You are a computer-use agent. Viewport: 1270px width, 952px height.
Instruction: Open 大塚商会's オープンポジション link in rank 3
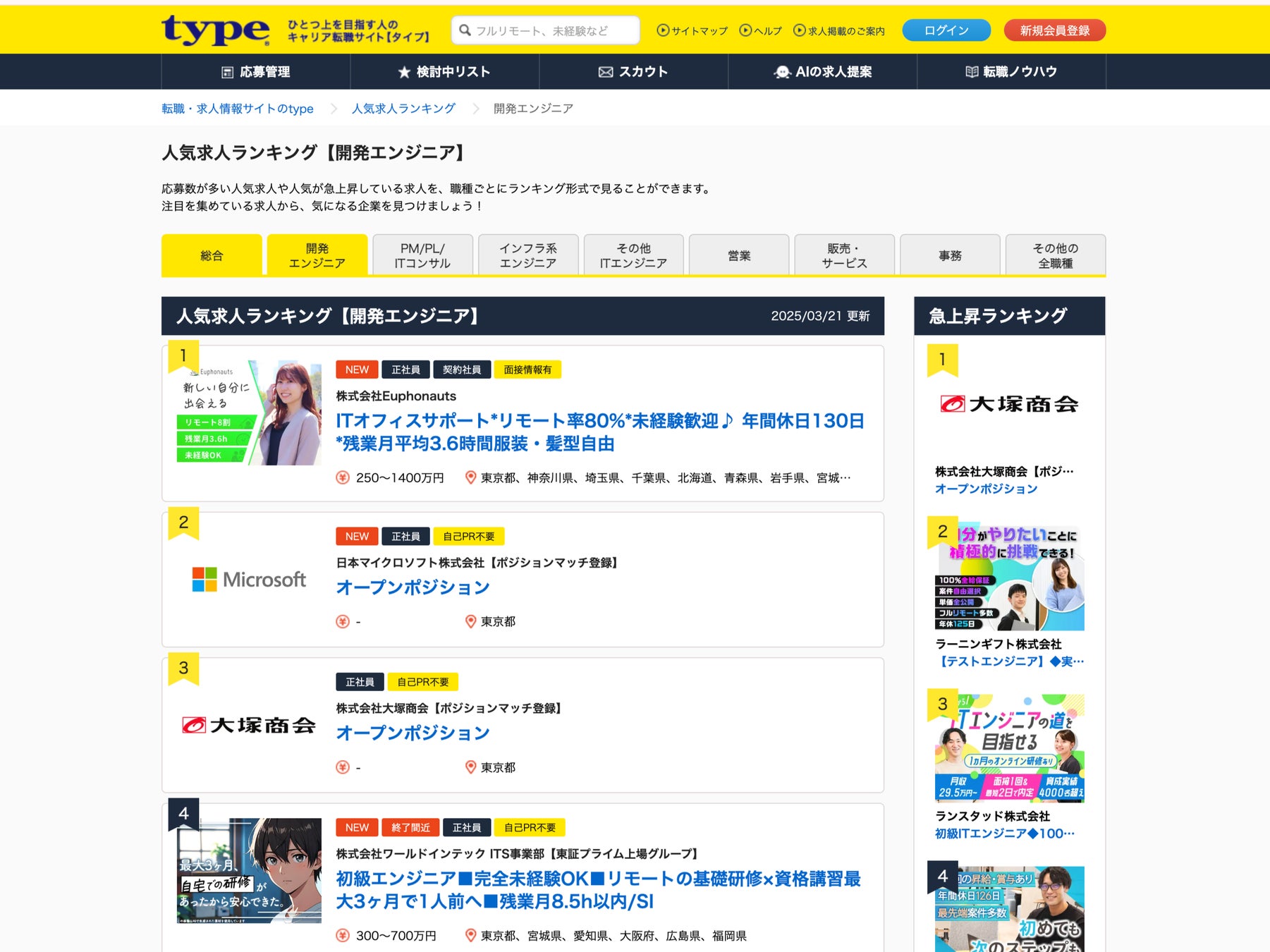point(413,733)
